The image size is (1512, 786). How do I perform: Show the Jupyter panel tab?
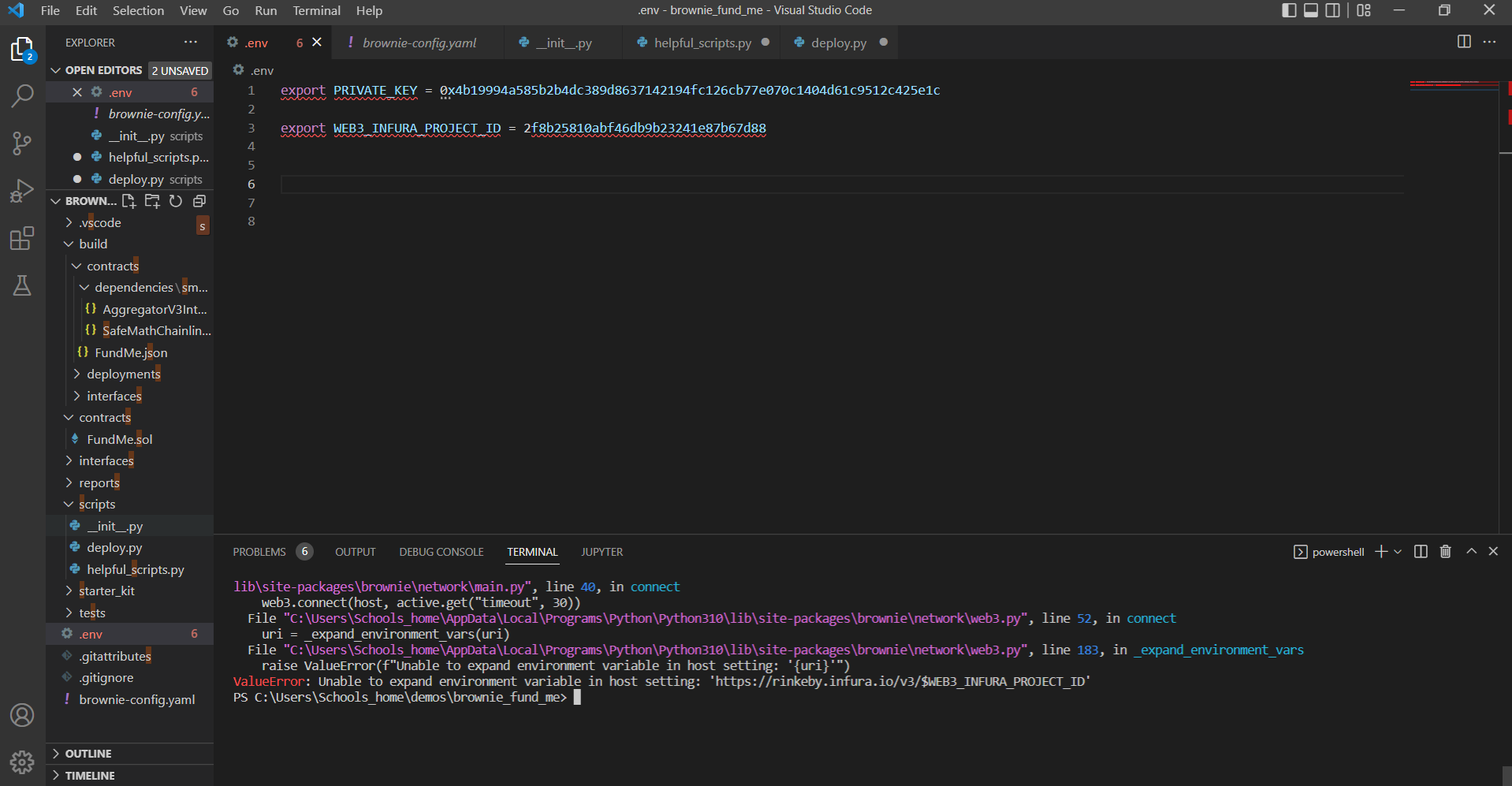click(x=602, y=552)
